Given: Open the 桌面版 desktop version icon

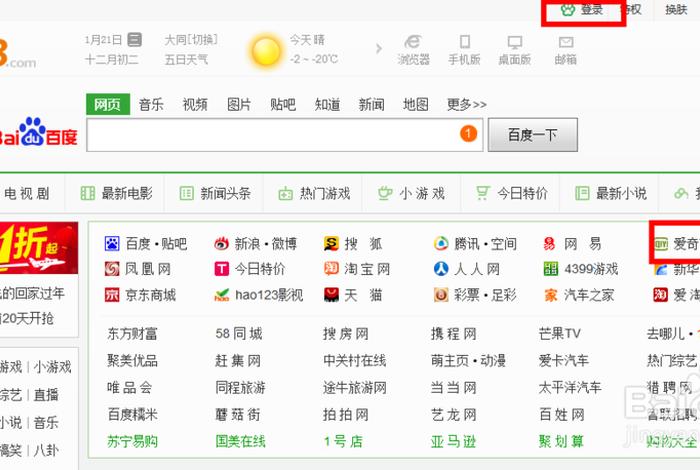Looking at the screenshot, I should click(515, 42).
